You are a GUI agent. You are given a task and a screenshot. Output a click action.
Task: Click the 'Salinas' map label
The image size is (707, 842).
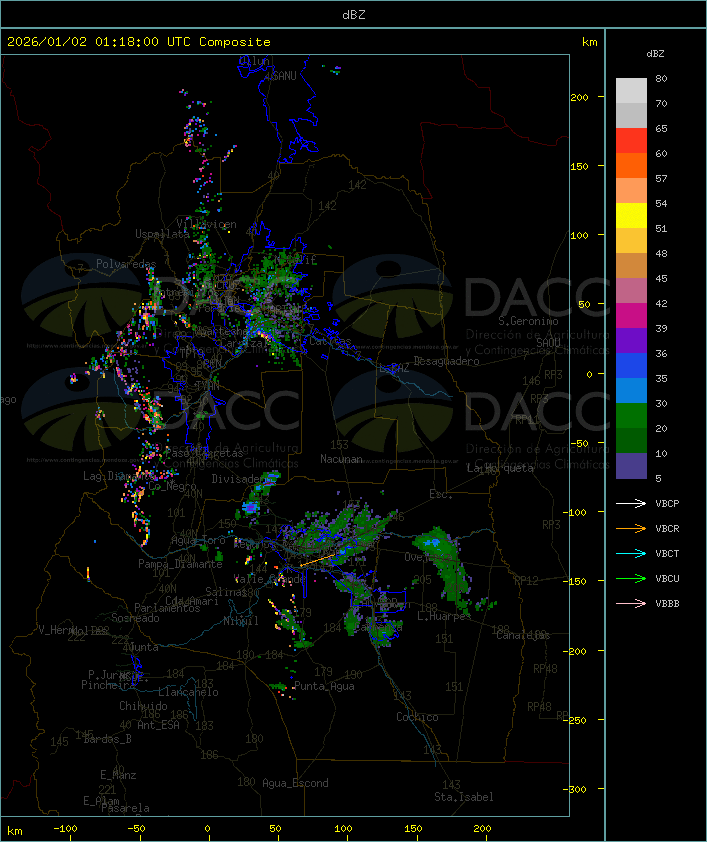pos(226,592)
